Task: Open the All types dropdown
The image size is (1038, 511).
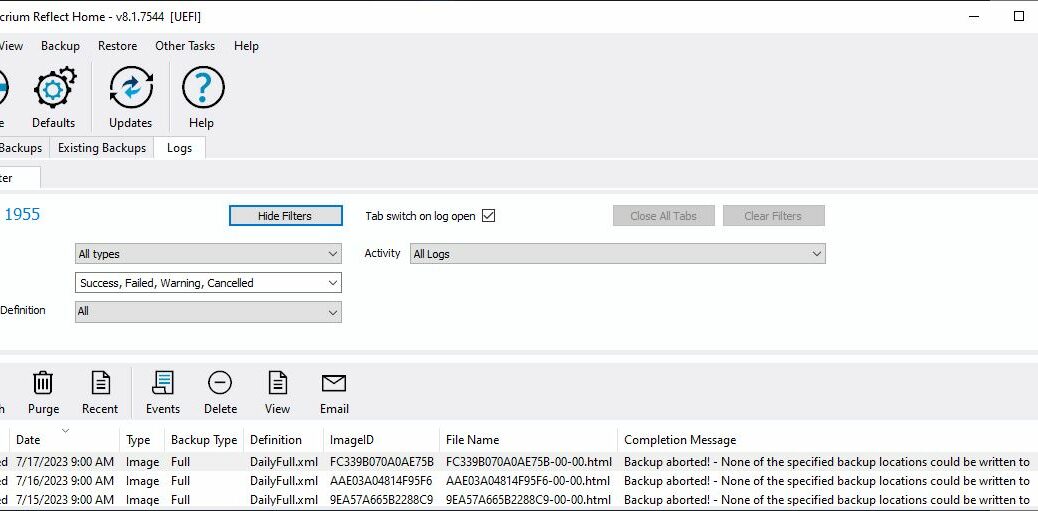Action: 209,254
